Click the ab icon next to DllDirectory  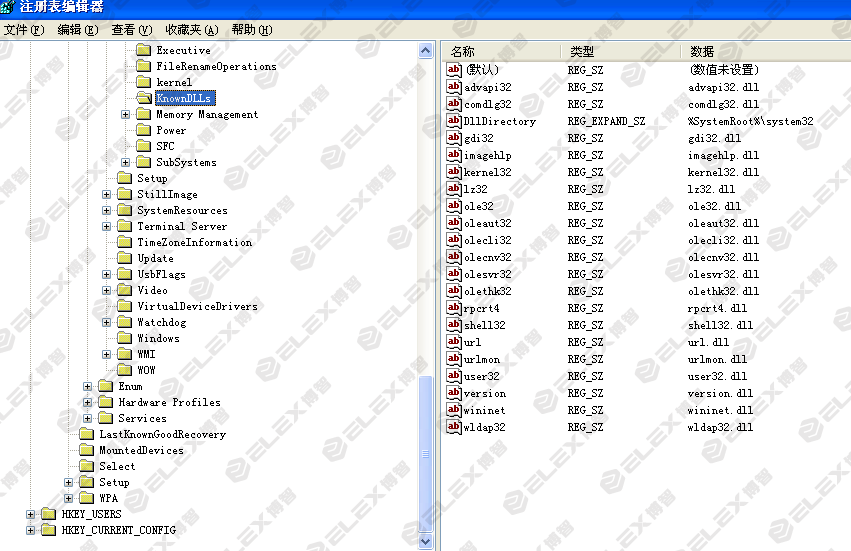click(453, 121)
